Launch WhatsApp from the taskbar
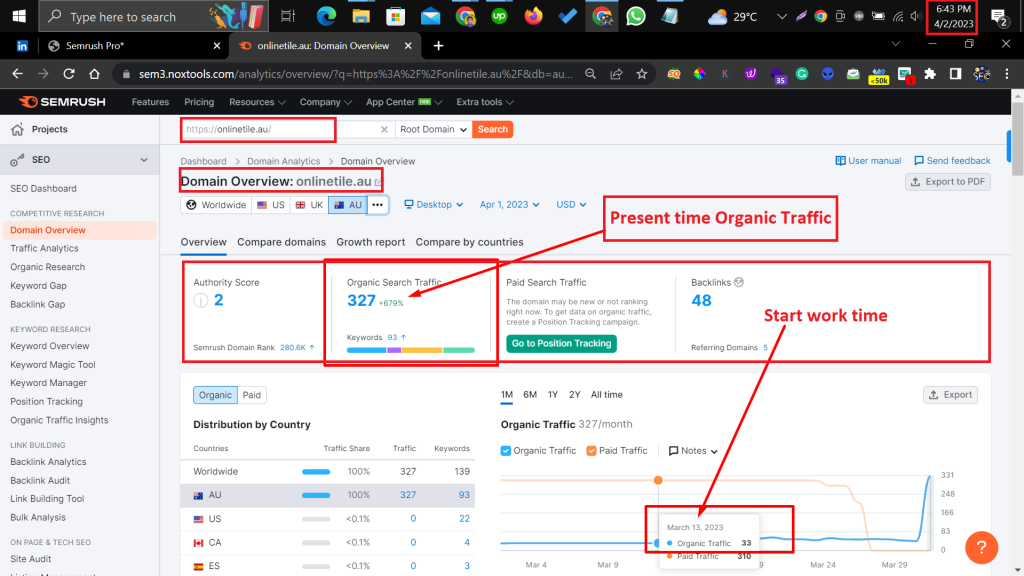Image resolution: width=1024 pixels, height=576 pixels. point(635,16)
